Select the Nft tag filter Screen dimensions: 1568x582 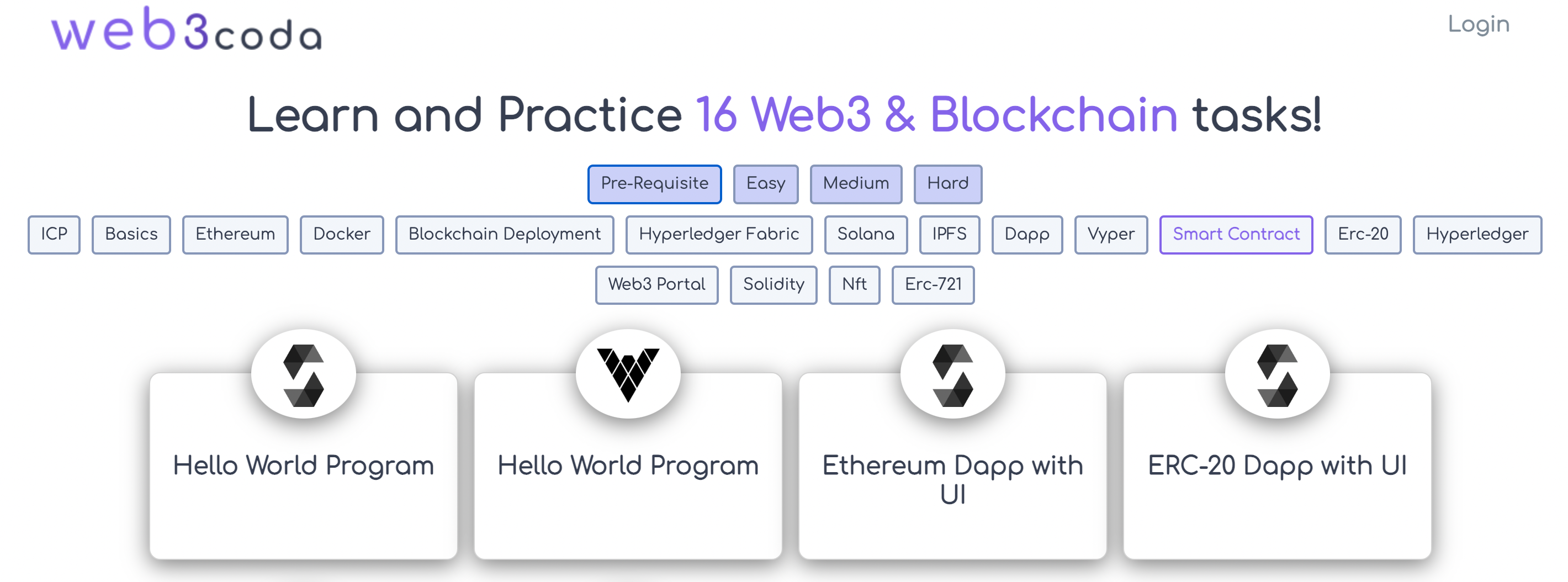(x=855, y=284)
